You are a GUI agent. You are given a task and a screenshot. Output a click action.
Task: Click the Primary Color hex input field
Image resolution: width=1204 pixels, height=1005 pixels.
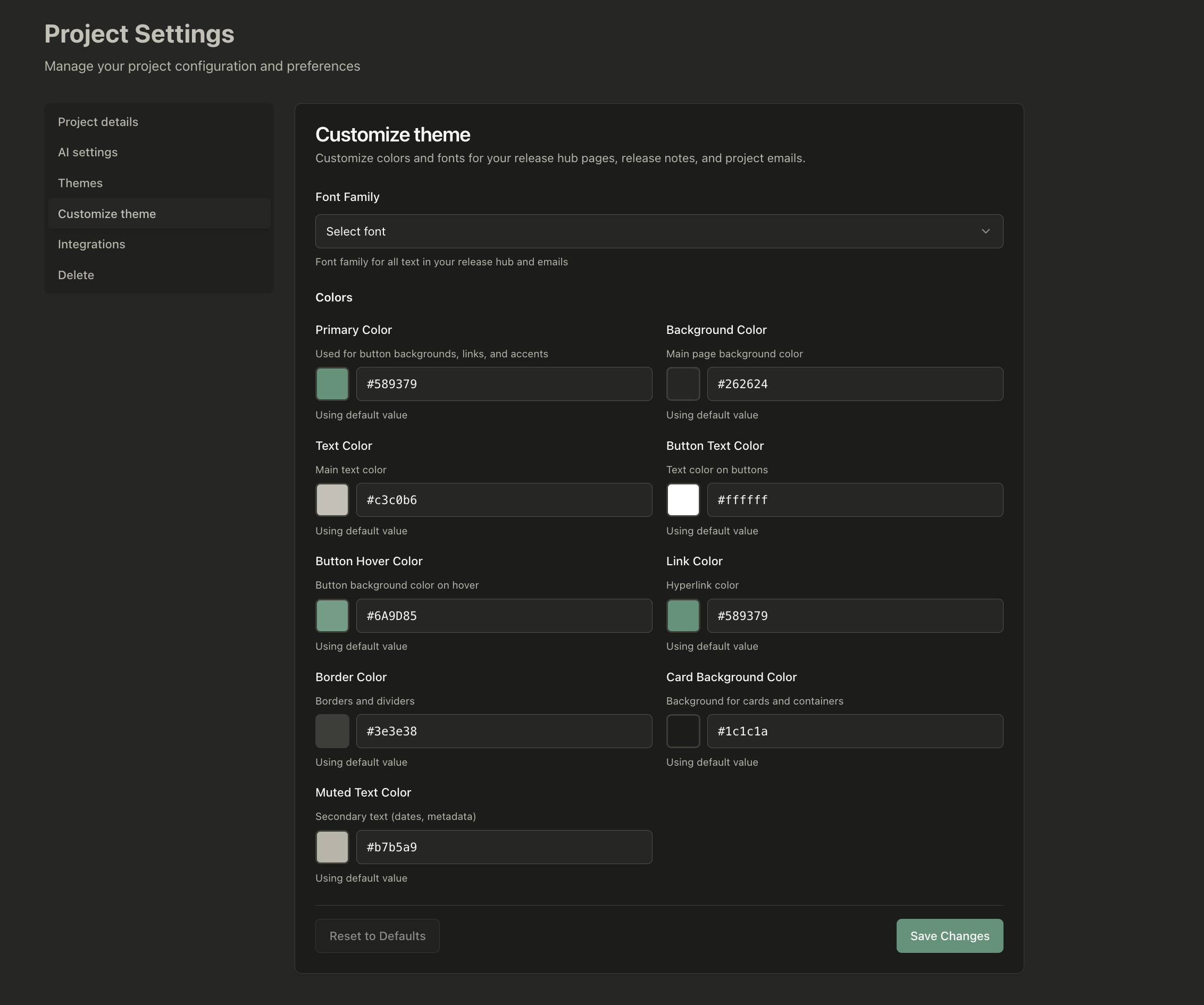504,383
